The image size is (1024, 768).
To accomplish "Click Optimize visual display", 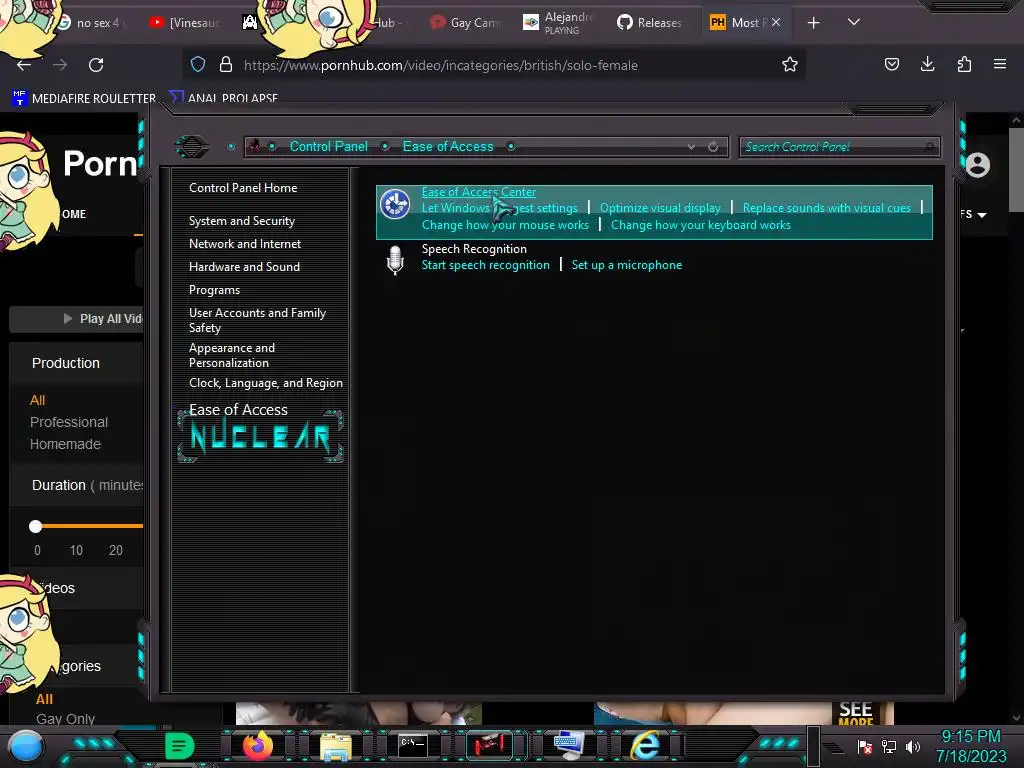I will tap(660, 208).
